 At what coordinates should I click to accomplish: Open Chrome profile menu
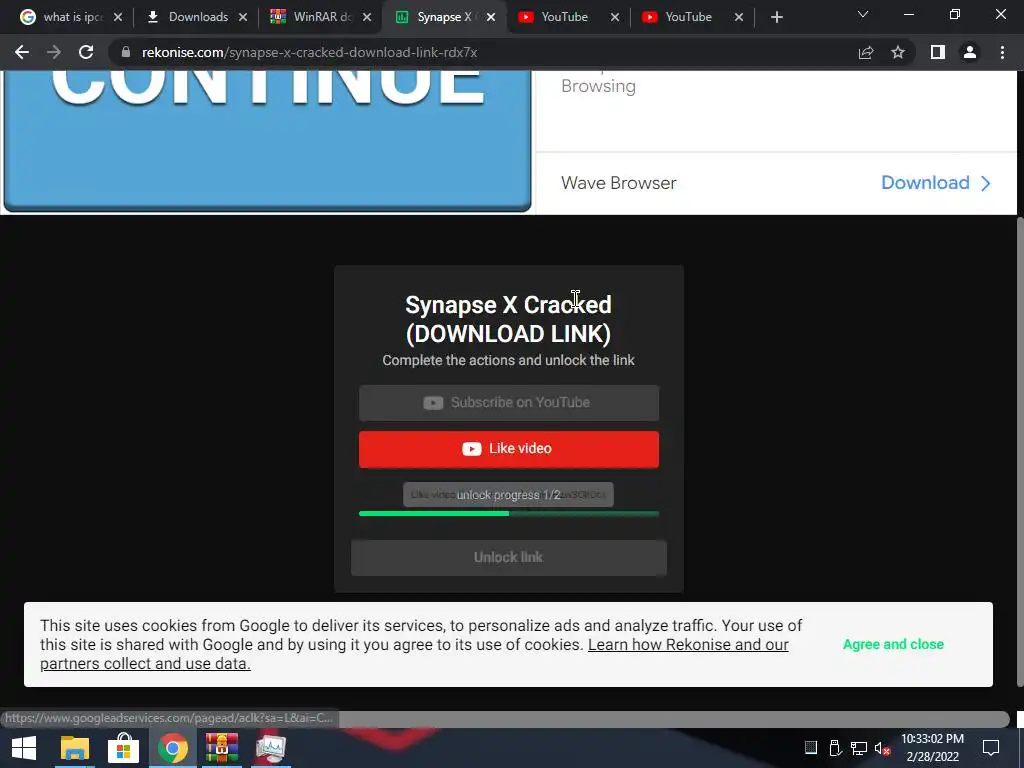point(970,52)
